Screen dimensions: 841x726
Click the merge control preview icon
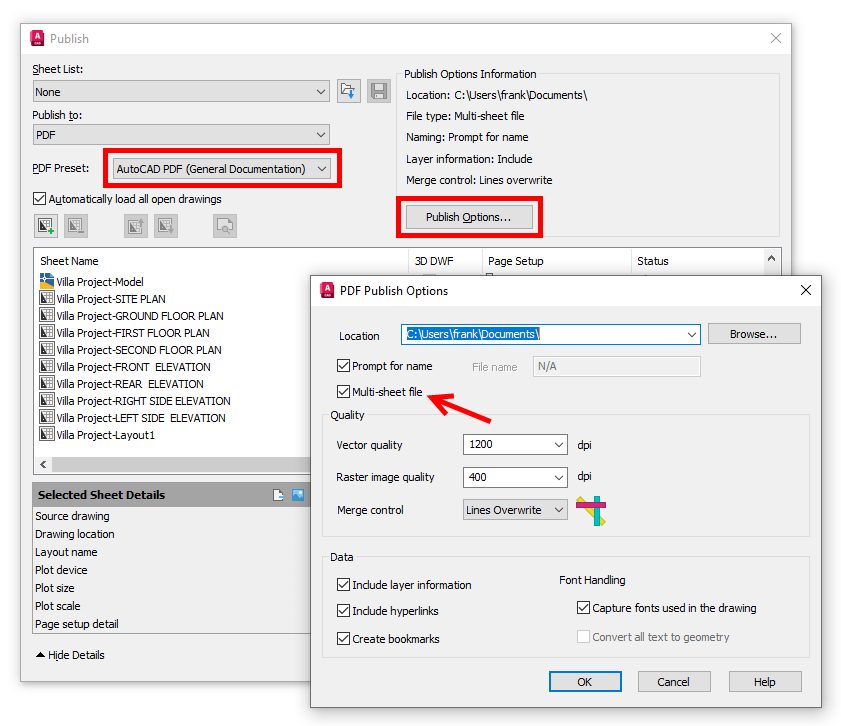coord(591,510)
